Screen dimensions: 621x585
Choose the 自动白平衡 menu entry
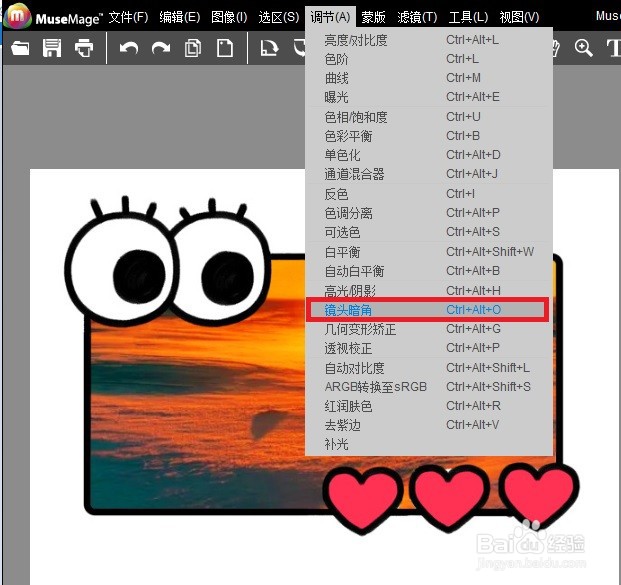pyautogui.click(x=429, y=271)
